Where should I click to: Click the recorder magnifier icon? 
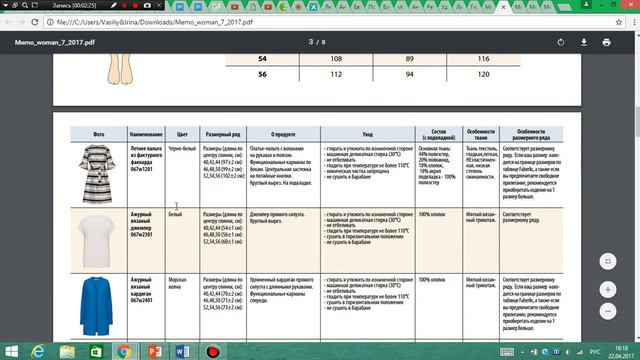pos(25,5)
